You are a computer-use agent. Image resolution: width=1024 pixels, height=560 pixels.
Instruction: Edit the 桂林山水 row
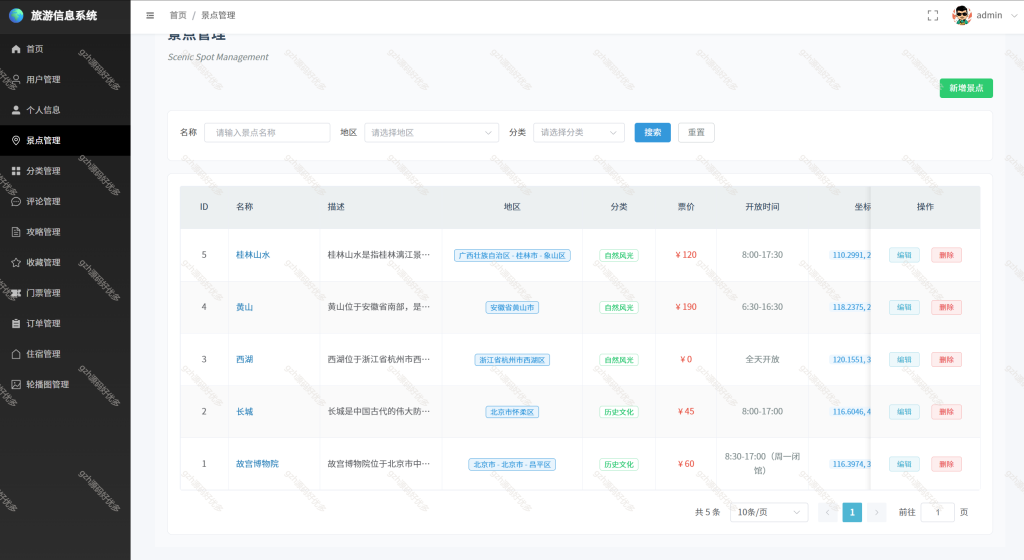(904, 255)
